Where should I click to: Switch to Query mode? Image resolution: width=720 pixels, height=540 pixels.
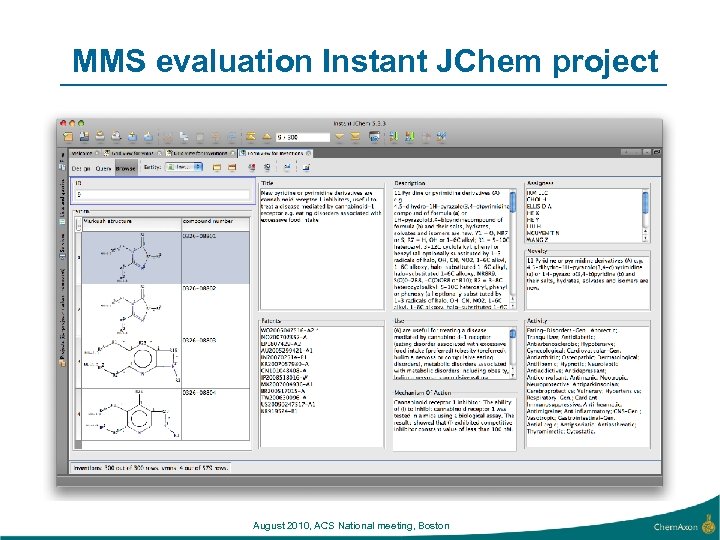pos(103,169)
